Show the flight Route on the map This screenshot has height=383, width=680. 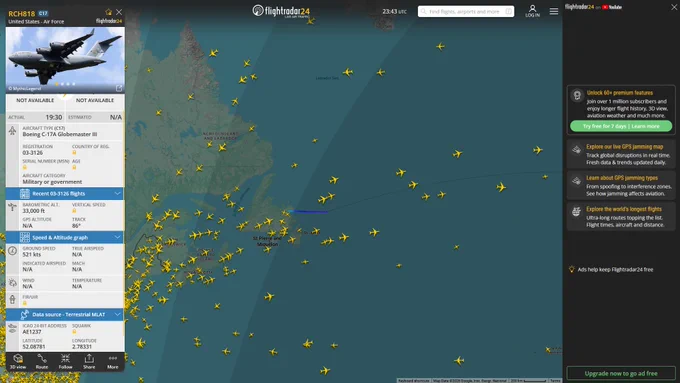(x=42, y=361)
